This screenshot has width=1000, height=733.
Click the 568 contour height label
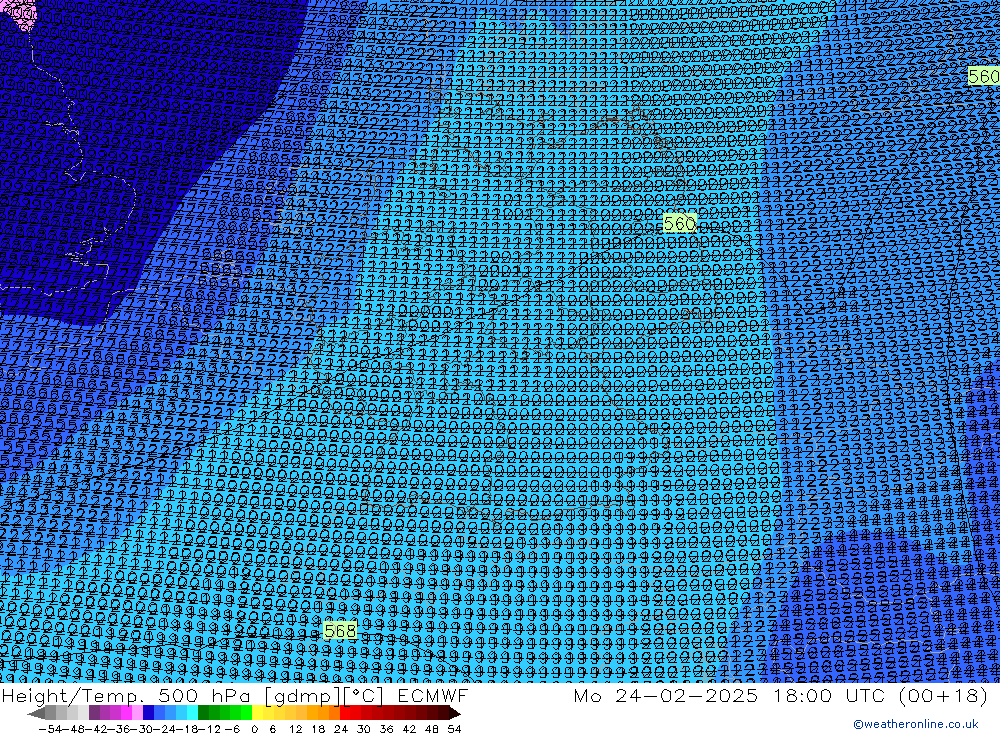[340, 631]
